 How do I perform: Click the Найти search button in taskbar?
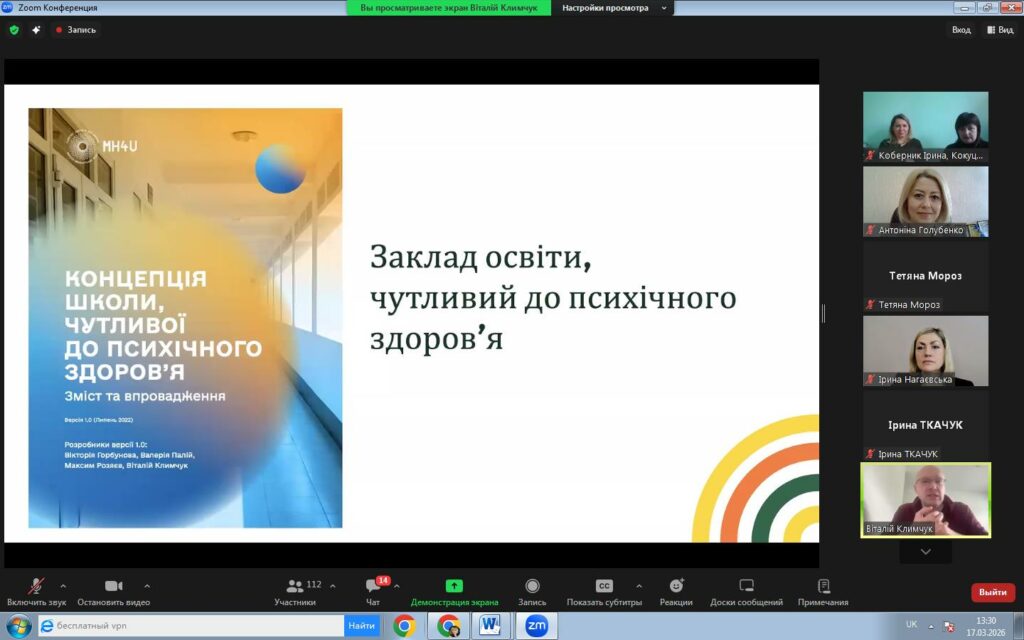click(361, 626)
